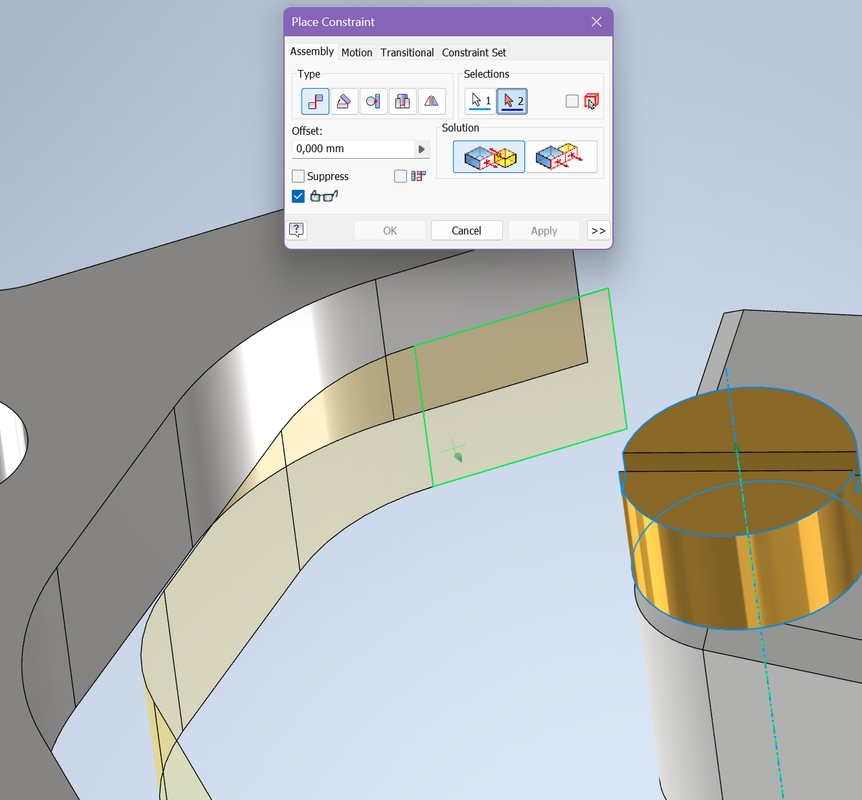Select the Angle constraint type
Viewport: 862px width, 800px height.
(344, 101)
